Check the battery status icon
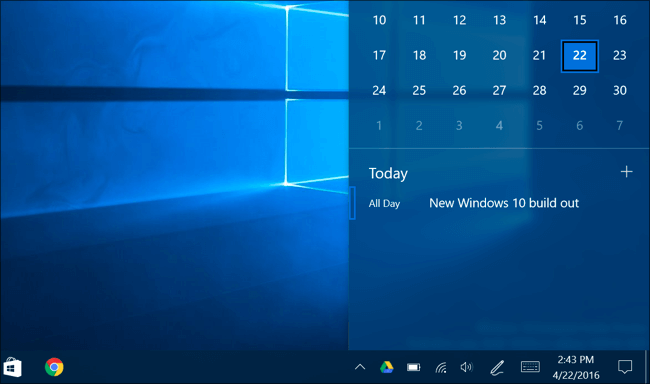The width and height of the screenshot is (650, 384). coord(413,367)
